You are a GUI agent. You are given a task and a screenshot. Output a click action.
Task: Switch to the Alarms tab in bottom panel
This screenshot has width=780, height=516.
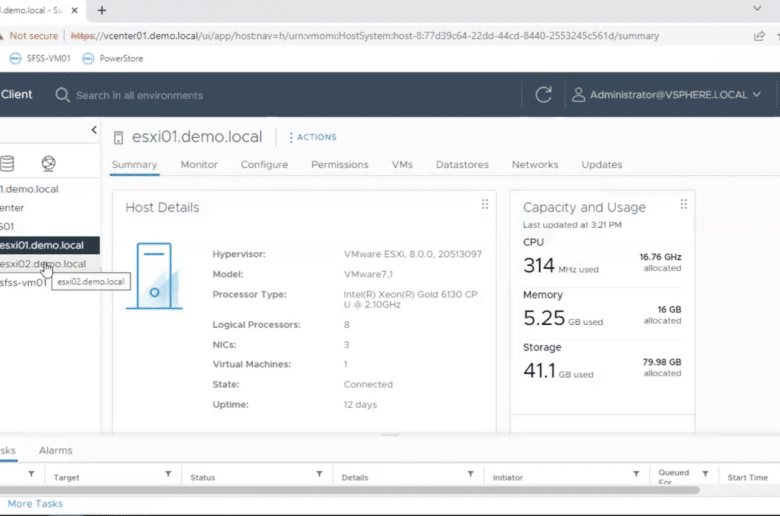56,450
